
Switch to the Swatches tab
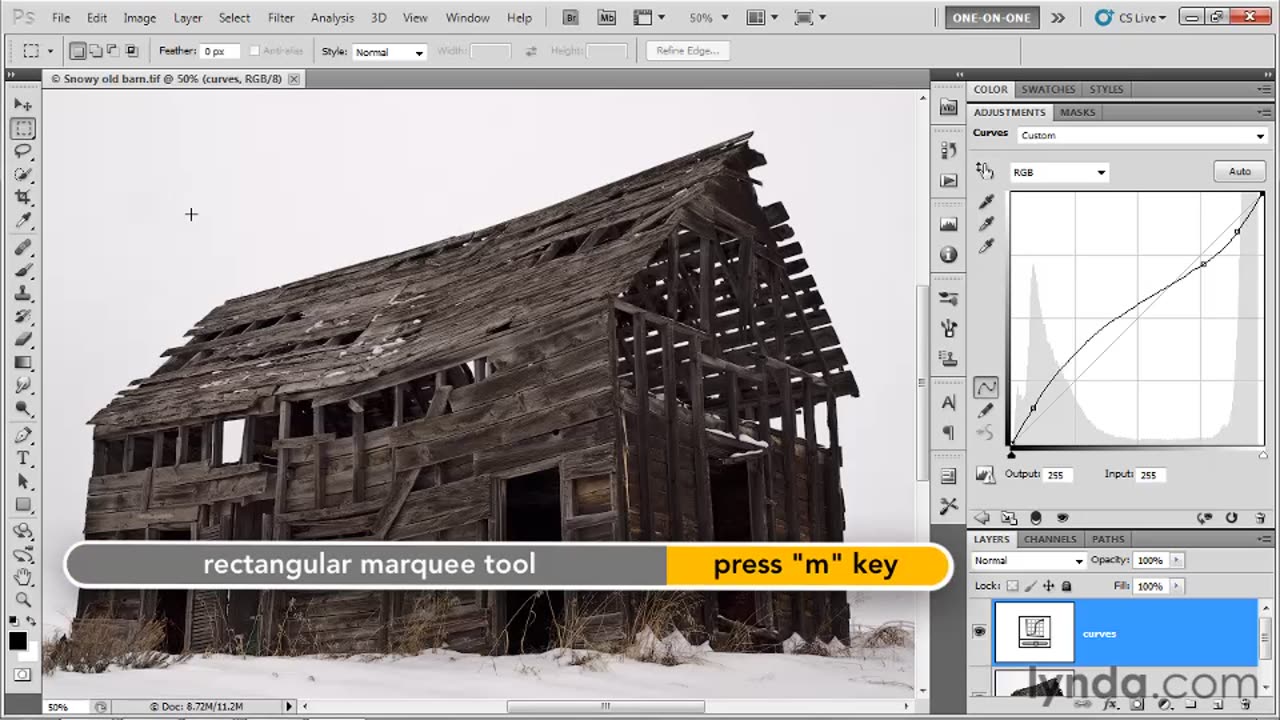coord(1048,89)
